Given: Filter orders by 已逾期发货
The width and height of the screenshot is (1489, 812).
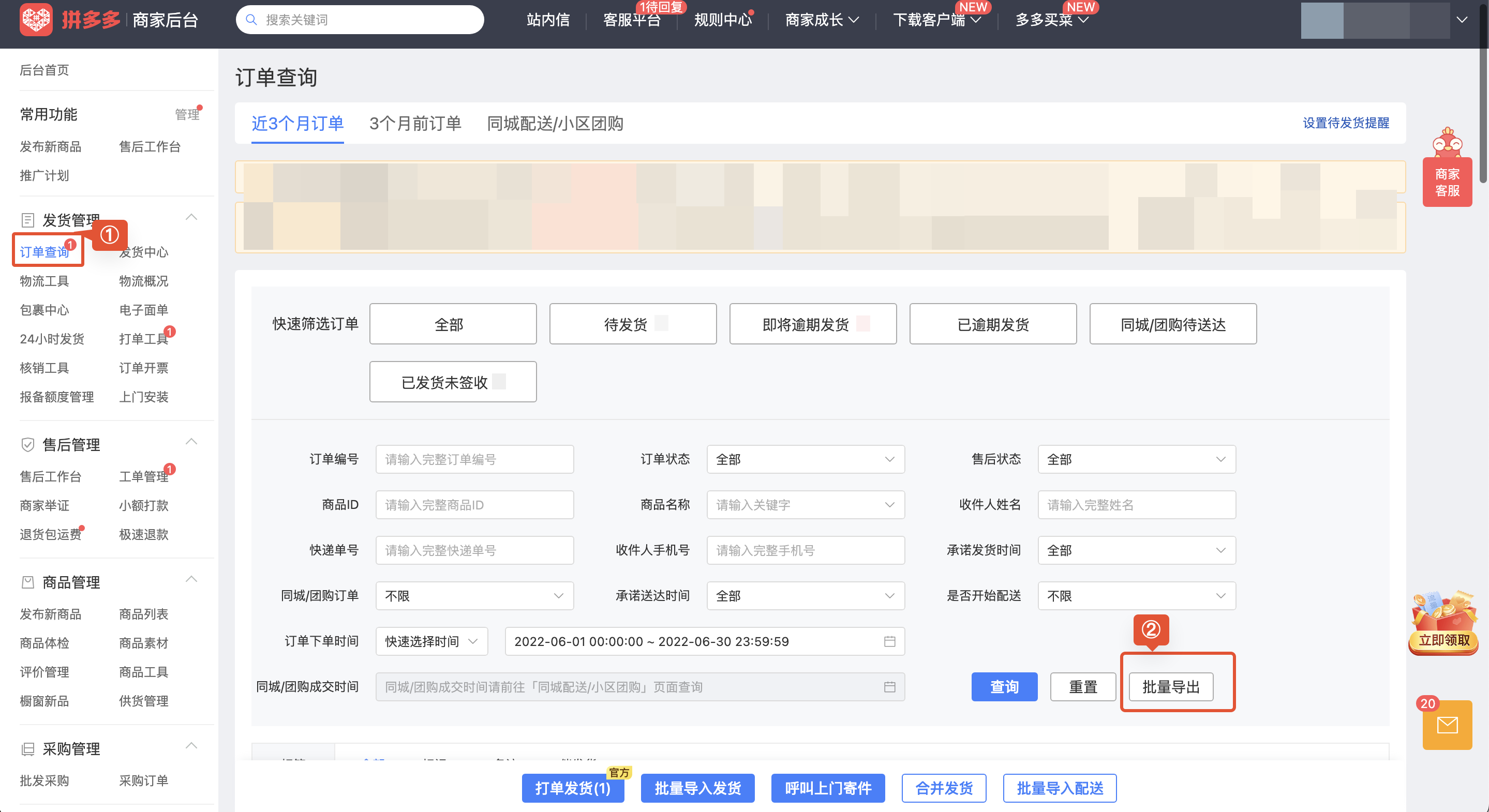Looking at the screenshot, I should tap(993, 324).
